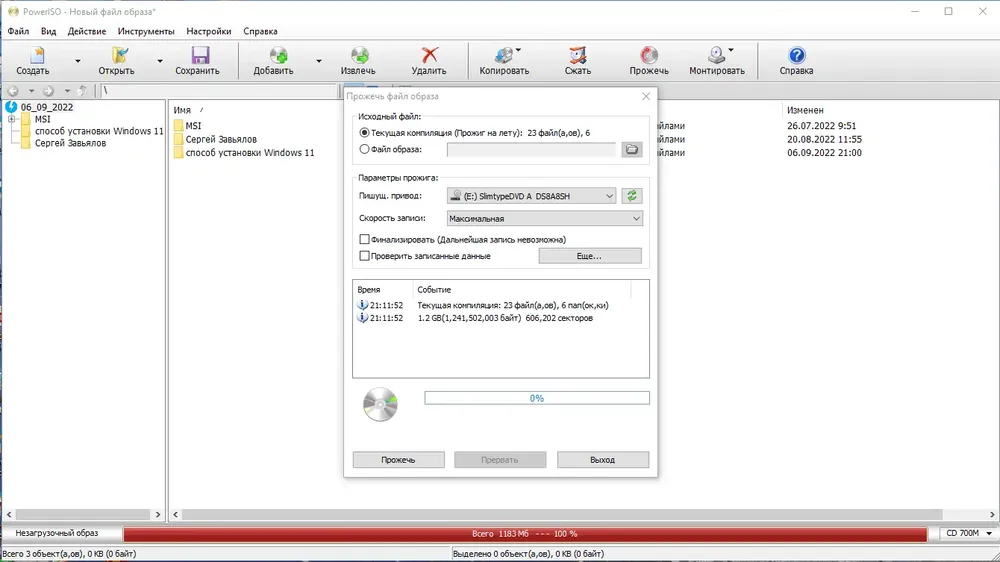Expand the MSI tree node
The image size is (1000, 562).
pyautogui.click(x=11, y=119)
